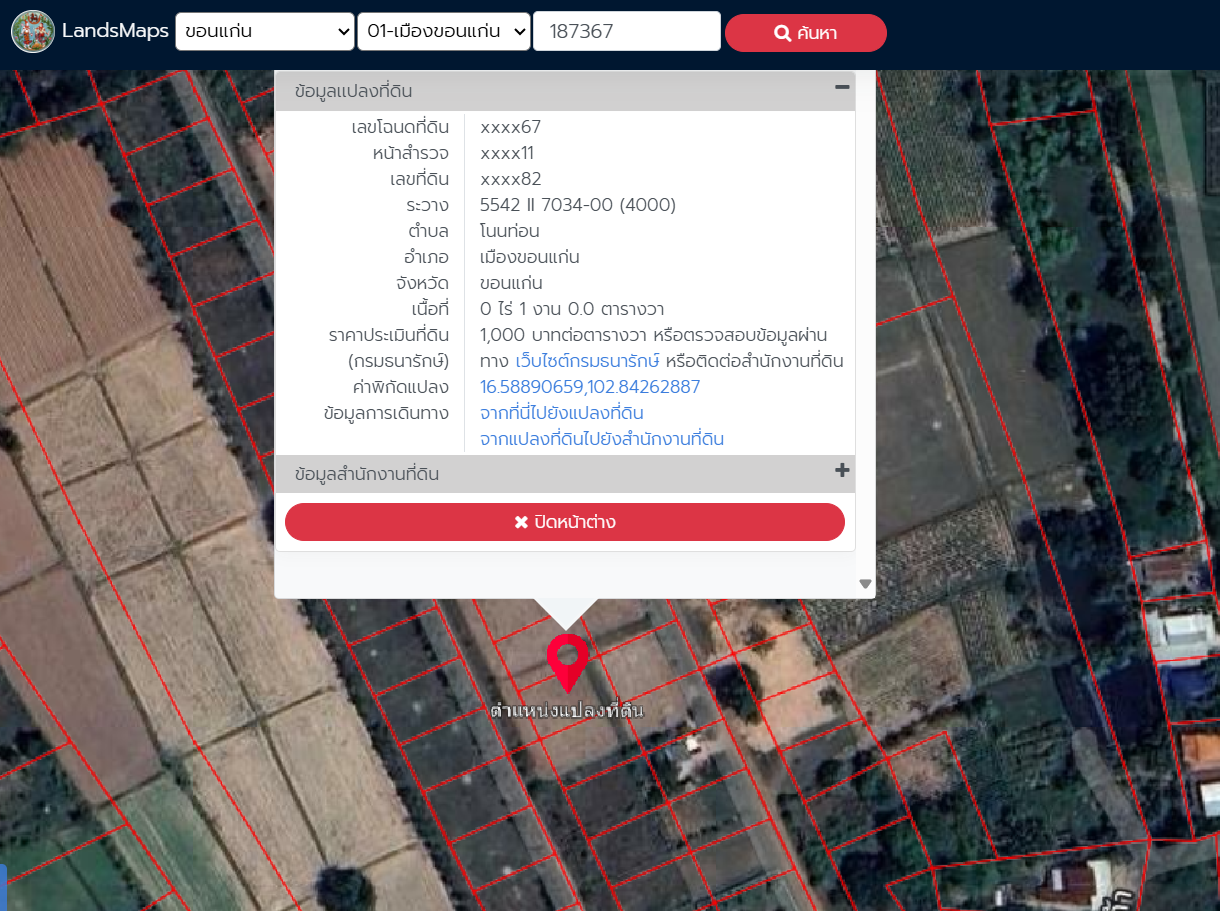Image resolution: width=1220 pixels, height=911 pixels.
Task: Click the LandsMaps title text
Action: [115, 32]
